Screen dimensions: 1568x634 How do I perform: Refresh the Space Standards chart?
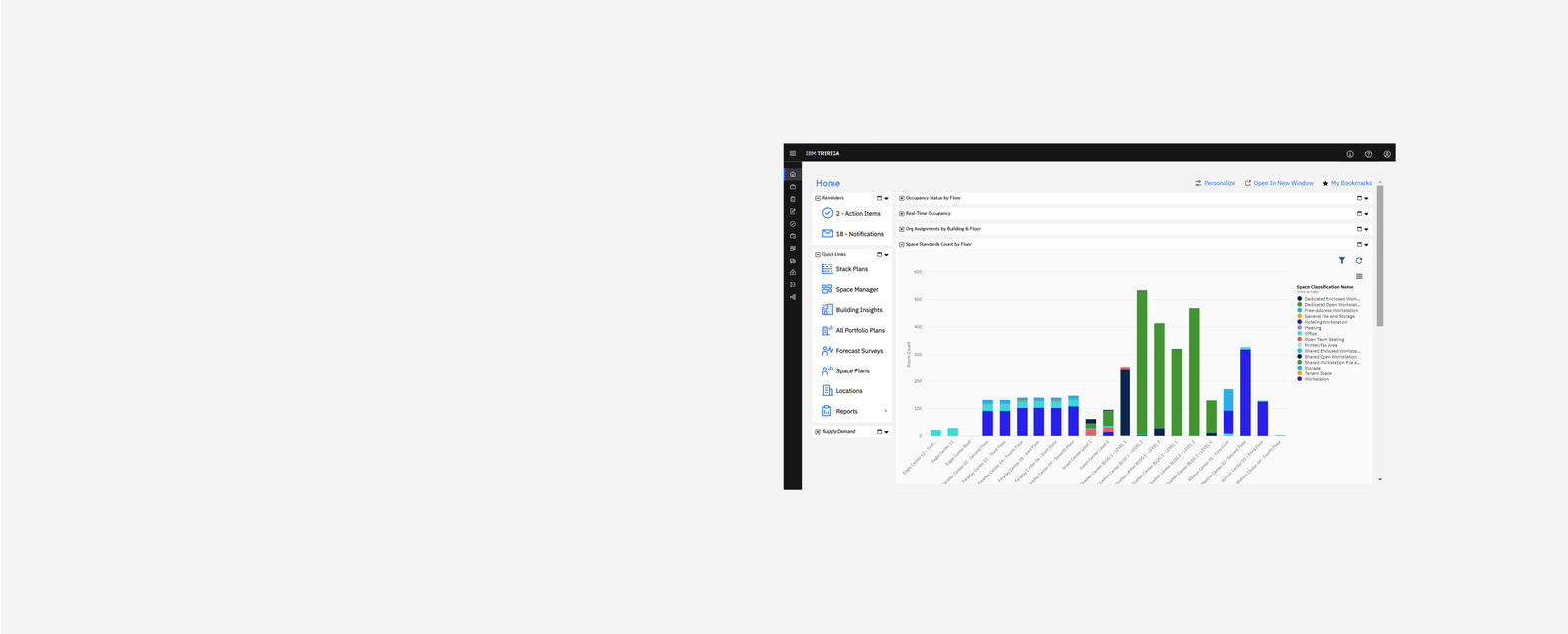click(x=1358, y=261)
